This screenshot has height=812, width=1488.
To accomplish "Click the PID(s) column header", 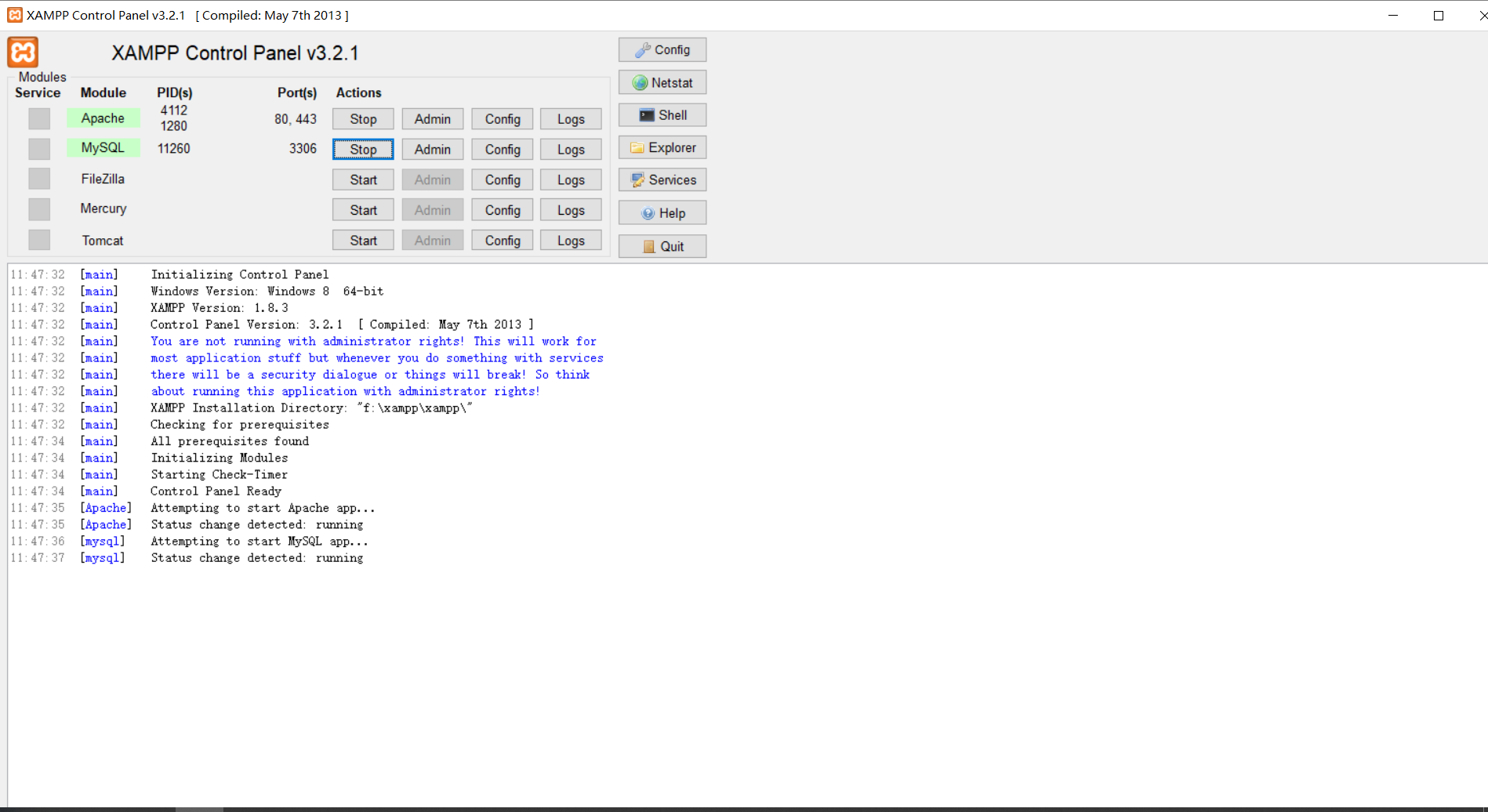I will (x=174, y=92).
